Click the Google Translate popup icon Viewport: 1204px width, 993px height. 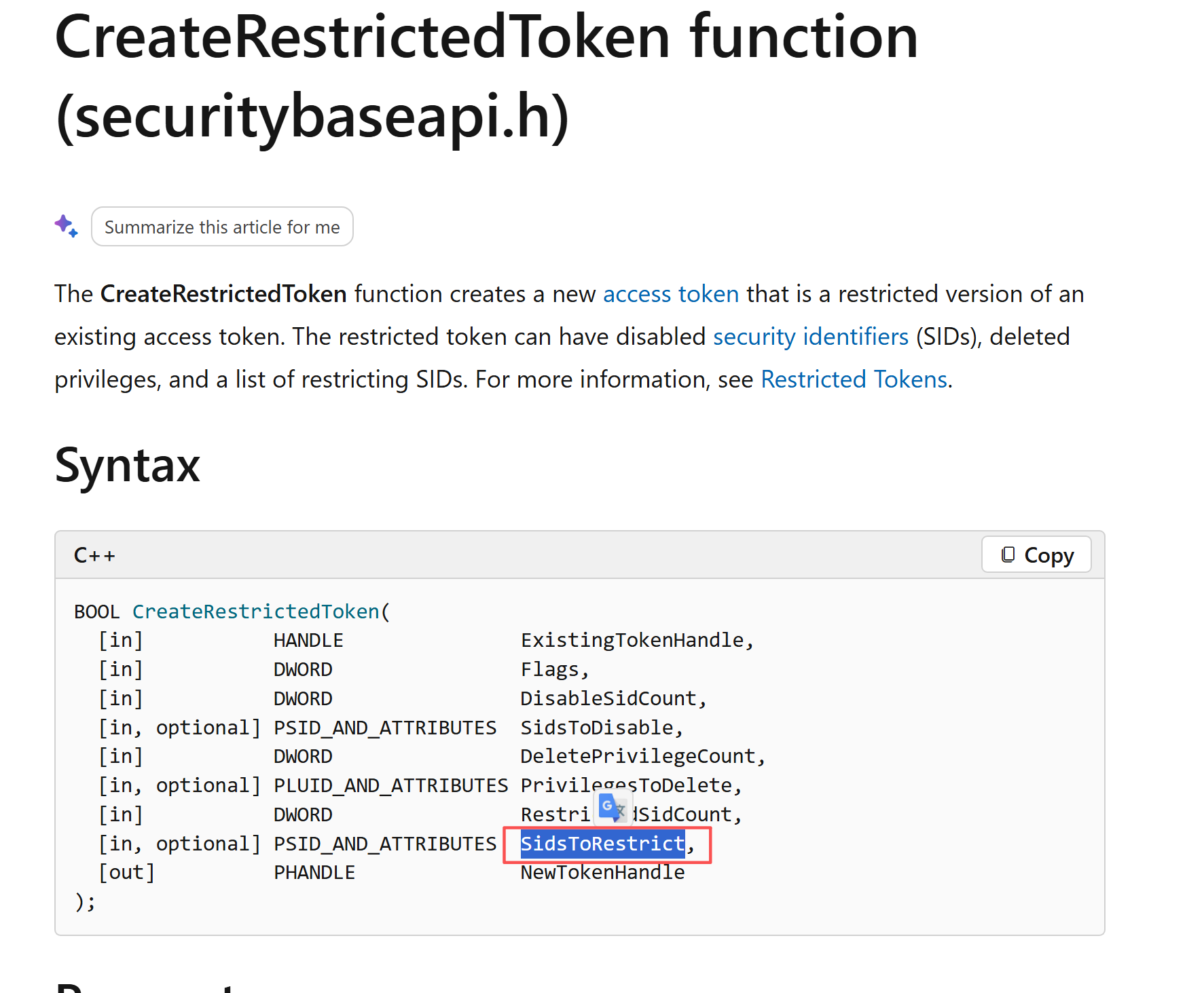(x=613, y=808)
